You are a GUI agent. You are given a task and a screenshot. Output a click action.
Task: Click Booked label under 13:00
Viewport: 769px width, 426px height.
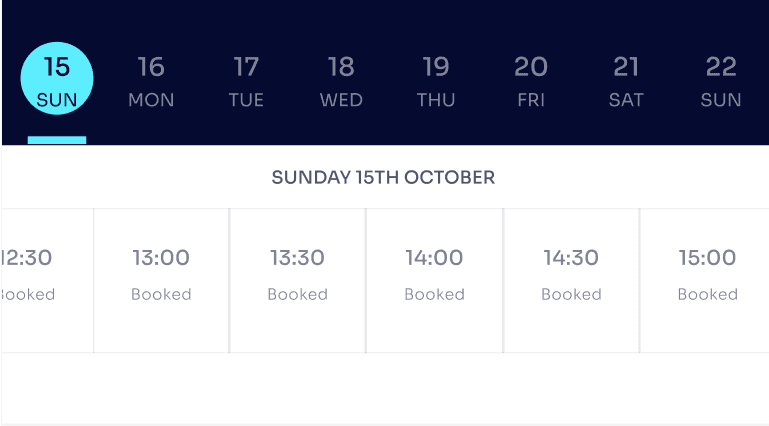161,294
